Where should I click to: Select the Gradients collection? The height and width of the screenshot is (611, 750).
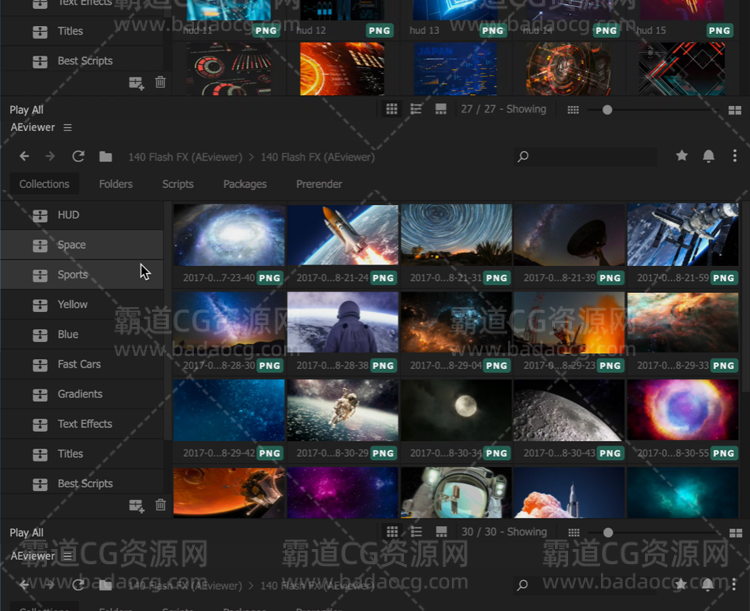pyautogui.click(x=82, y=394)
